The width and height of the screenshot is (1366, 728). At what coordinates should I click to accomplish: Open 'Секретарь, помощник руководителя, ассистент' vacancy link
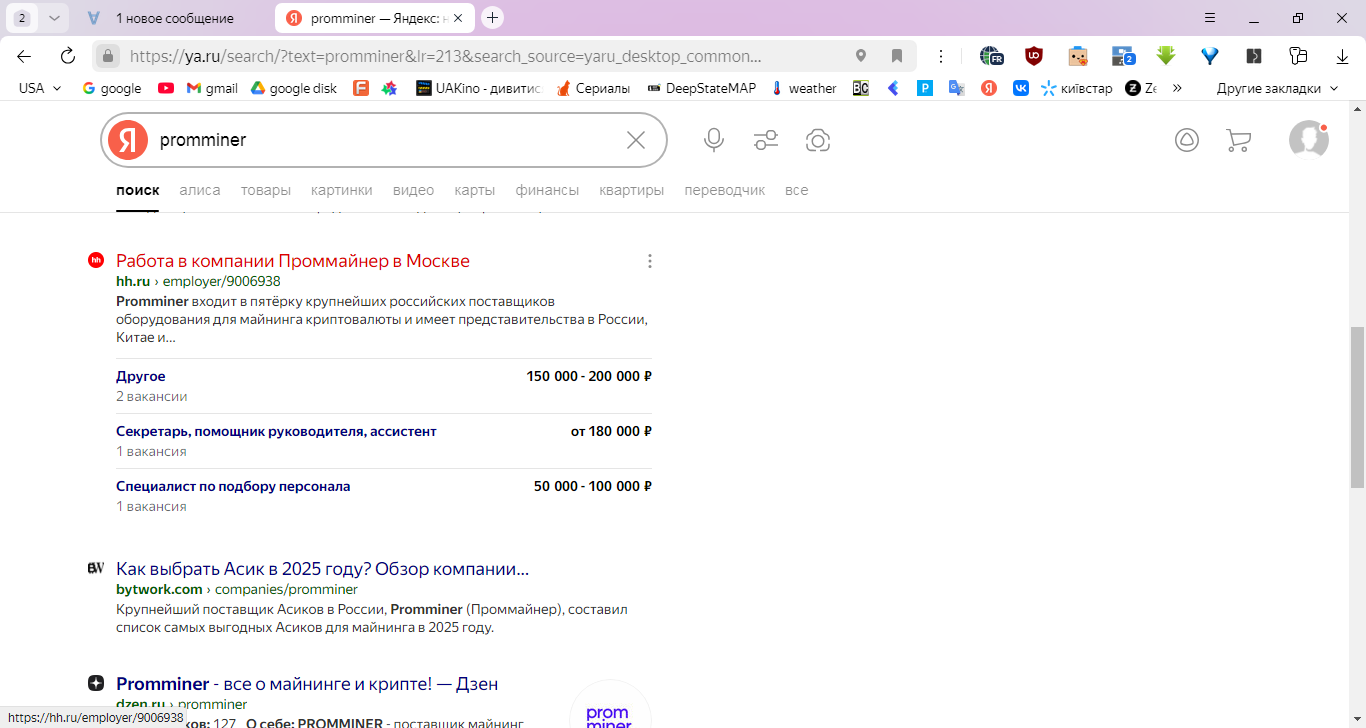tap(276, 431)
